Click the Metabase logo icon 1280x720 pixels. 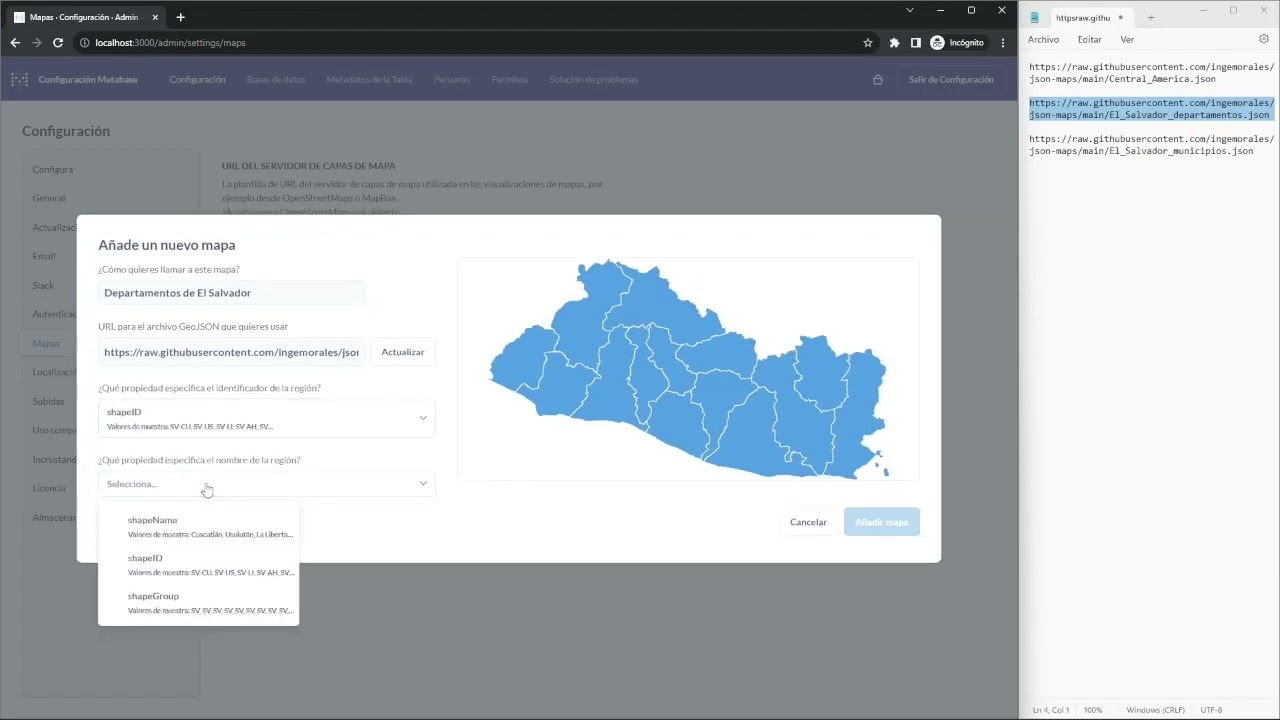pos(19,80)
